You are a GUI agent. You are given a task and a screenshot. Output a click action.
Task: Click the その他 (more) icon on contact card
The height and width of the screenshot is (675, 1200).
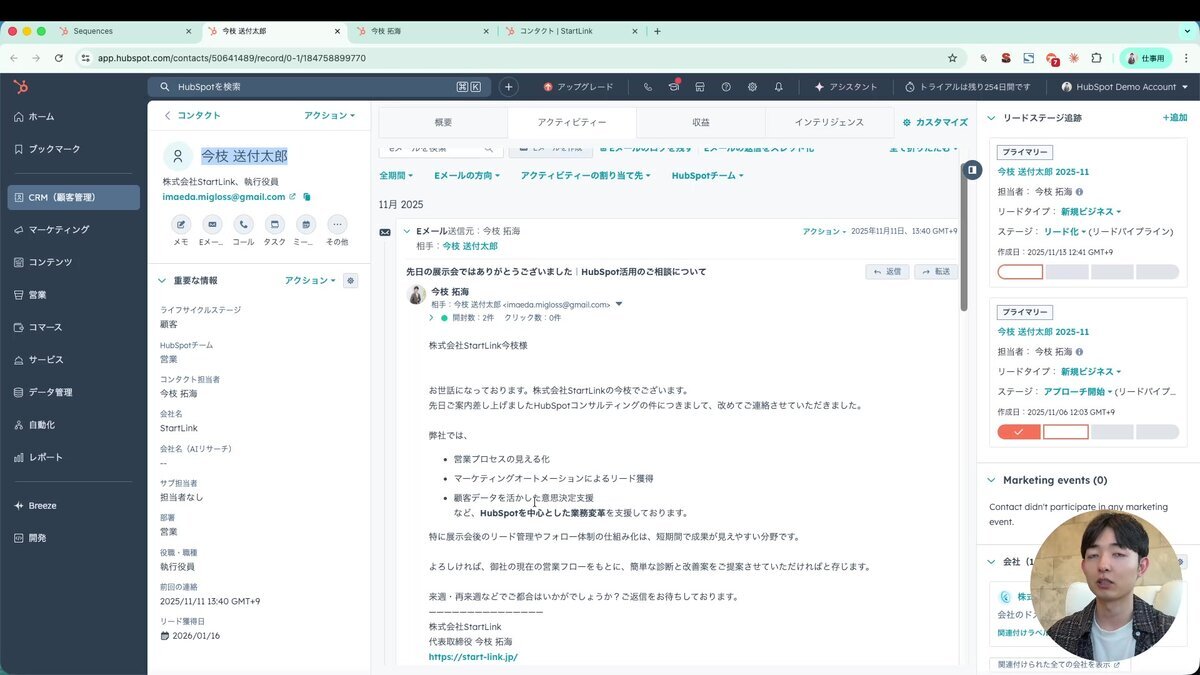337,224
